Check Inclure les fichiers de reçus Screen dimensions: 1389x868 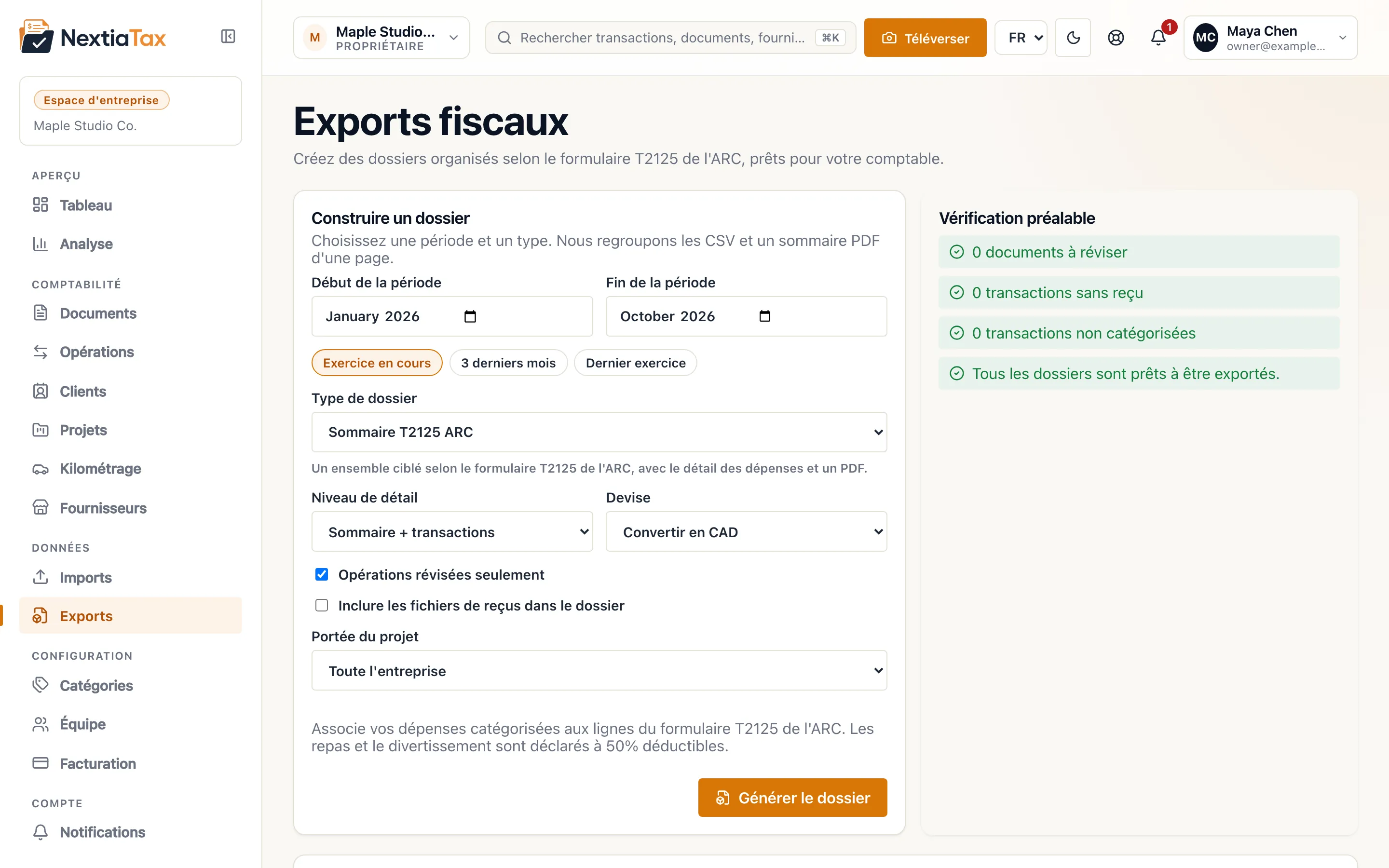coord(321,605)
